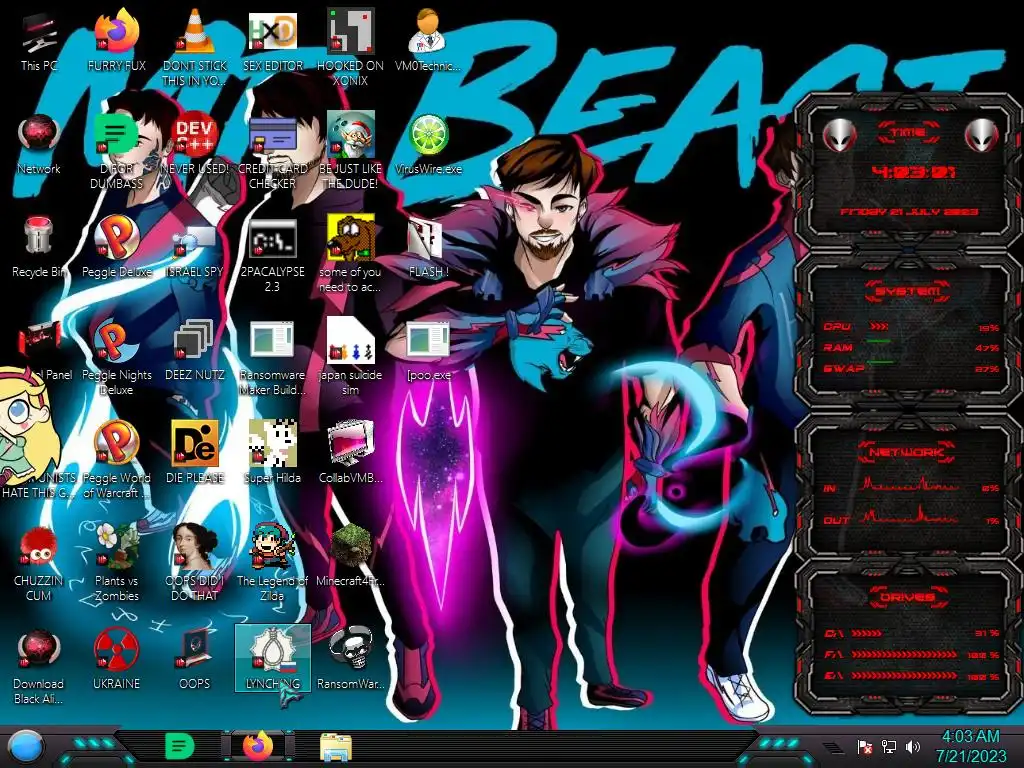The image size is (1024, 768).
Task: Open the HxD SEX EDITOR shortcut
Action: pos(272,40)
